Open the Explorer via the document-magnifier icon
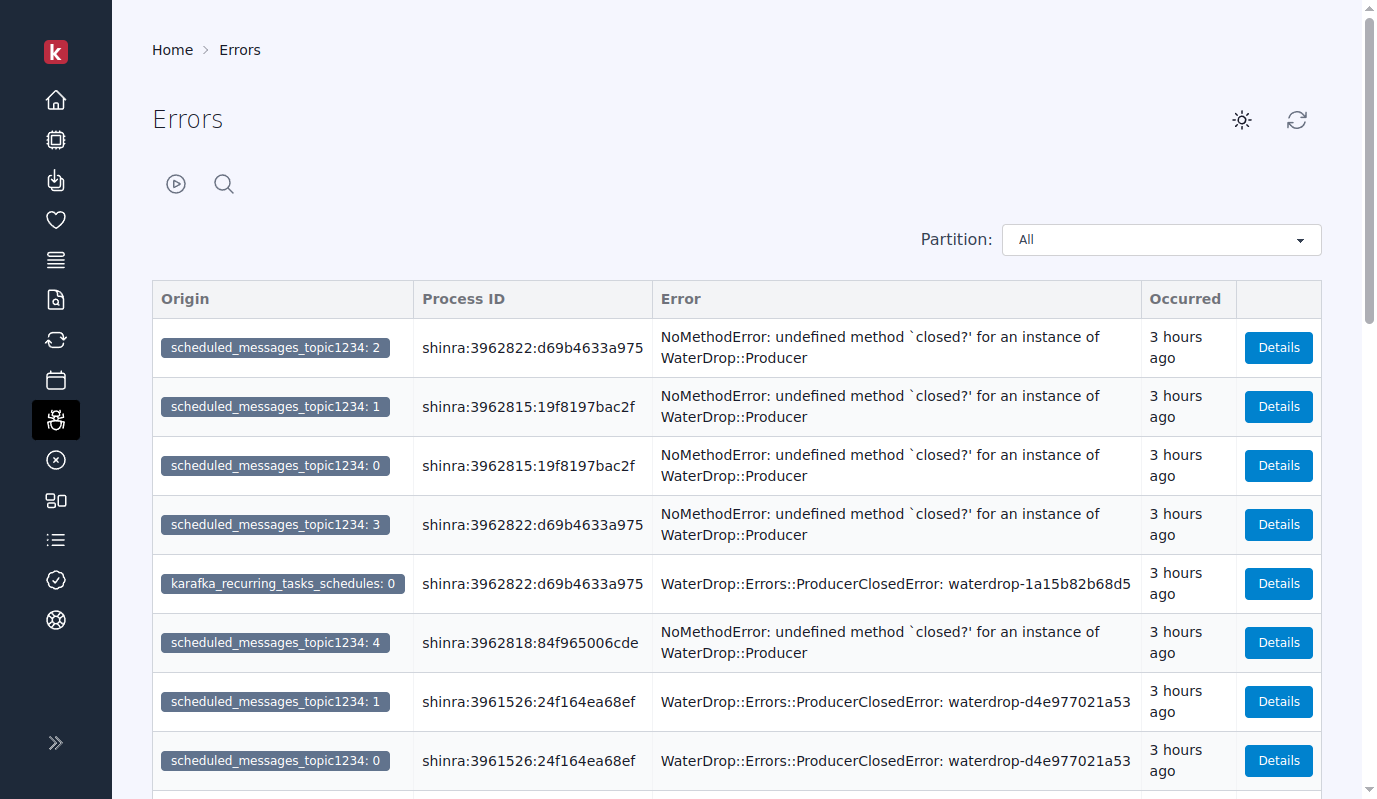 click(x=56, y=299)
